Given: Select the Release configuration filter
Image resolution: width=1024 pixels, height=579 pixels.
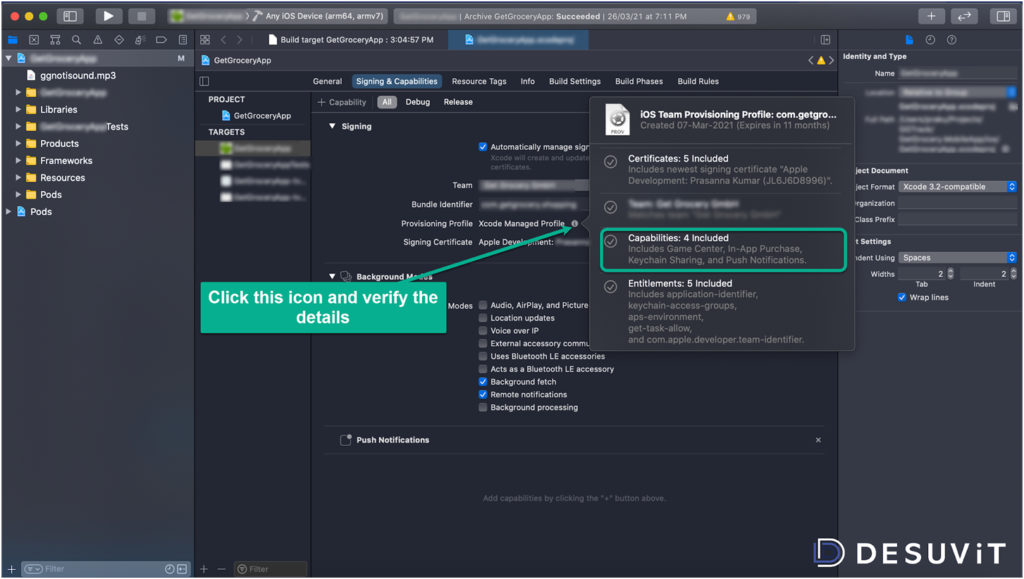Looking at the screenshot, I should [458, 102].
